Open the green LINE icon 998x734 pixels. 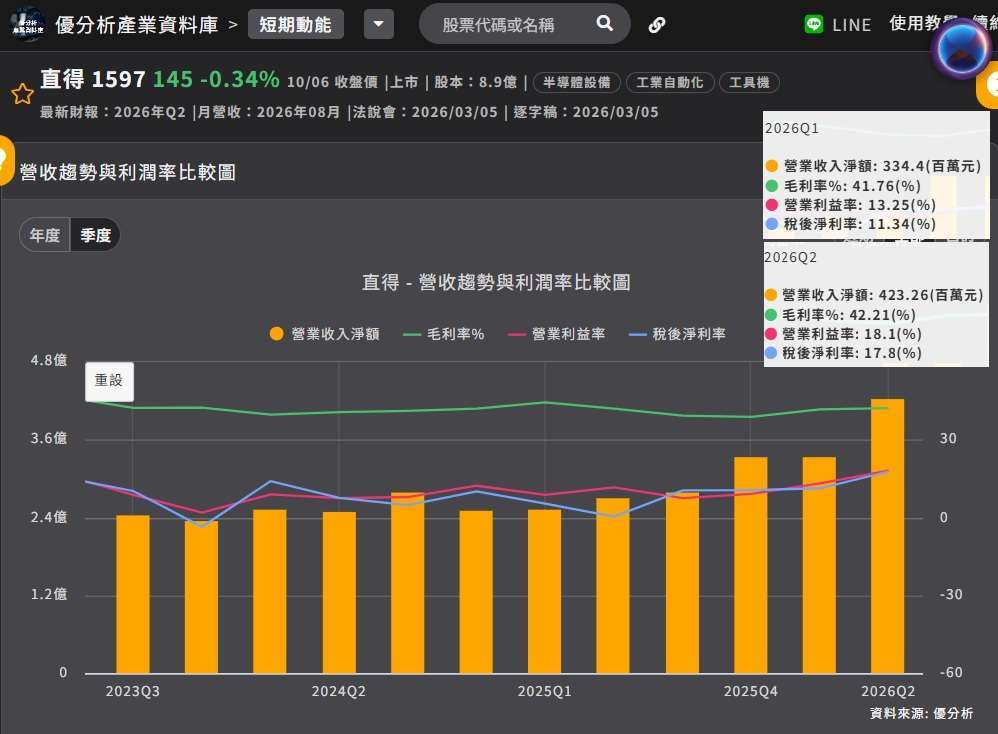(813, 24)
